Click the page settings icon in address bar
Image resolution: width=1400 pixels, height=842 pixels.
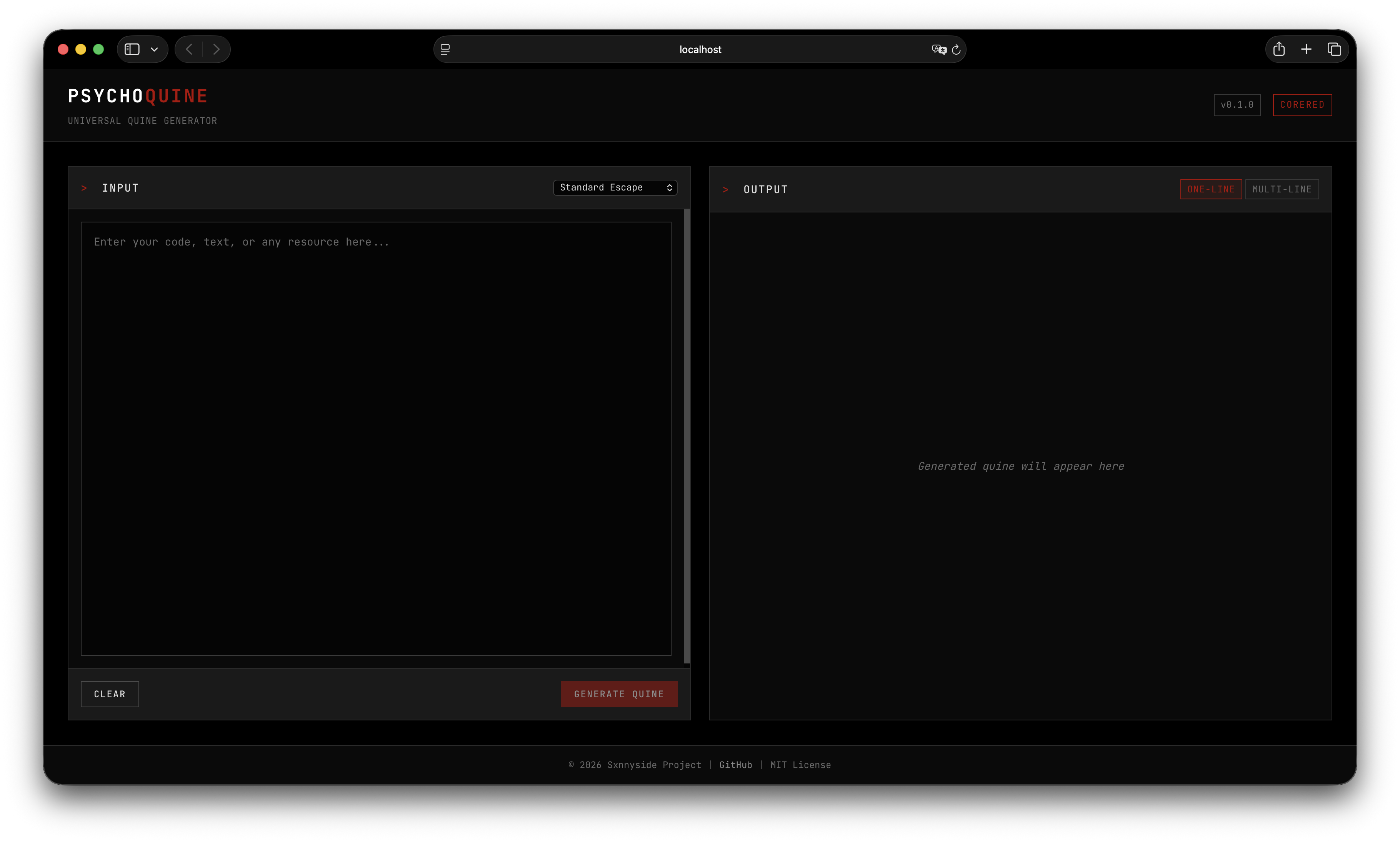[445, 49]
